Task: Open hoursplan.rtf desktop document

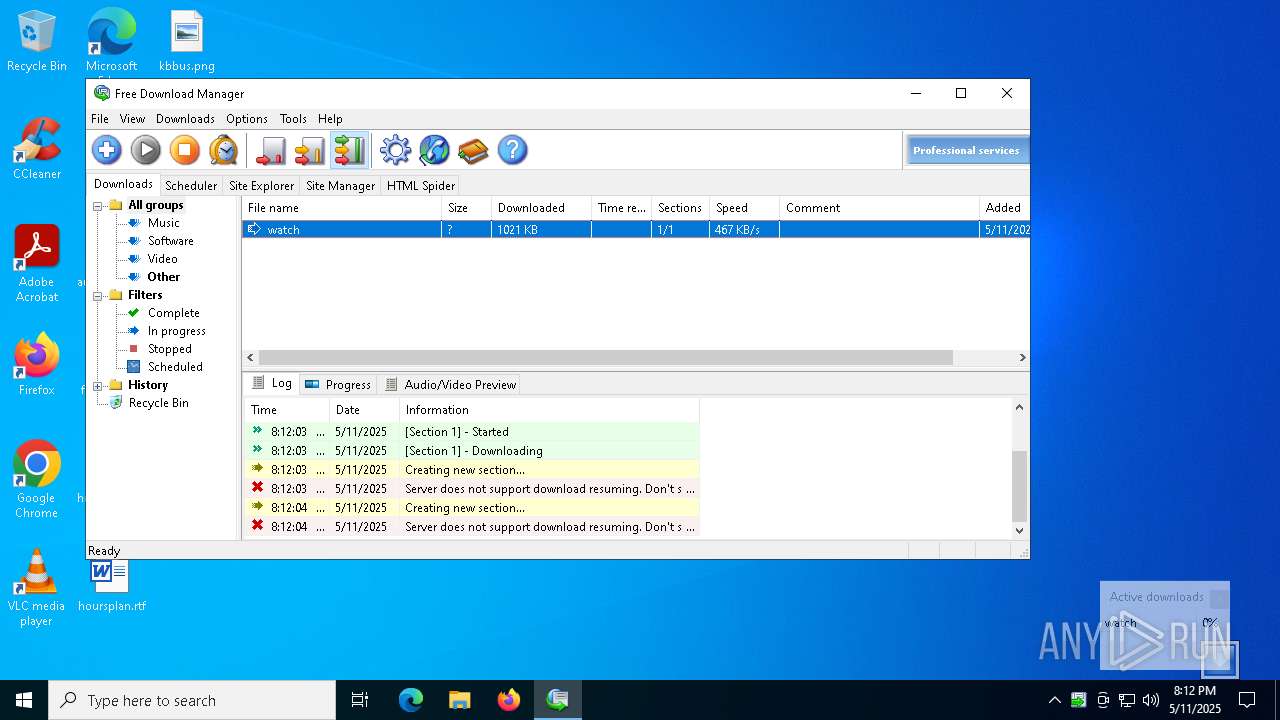Action: pos(111,586)
